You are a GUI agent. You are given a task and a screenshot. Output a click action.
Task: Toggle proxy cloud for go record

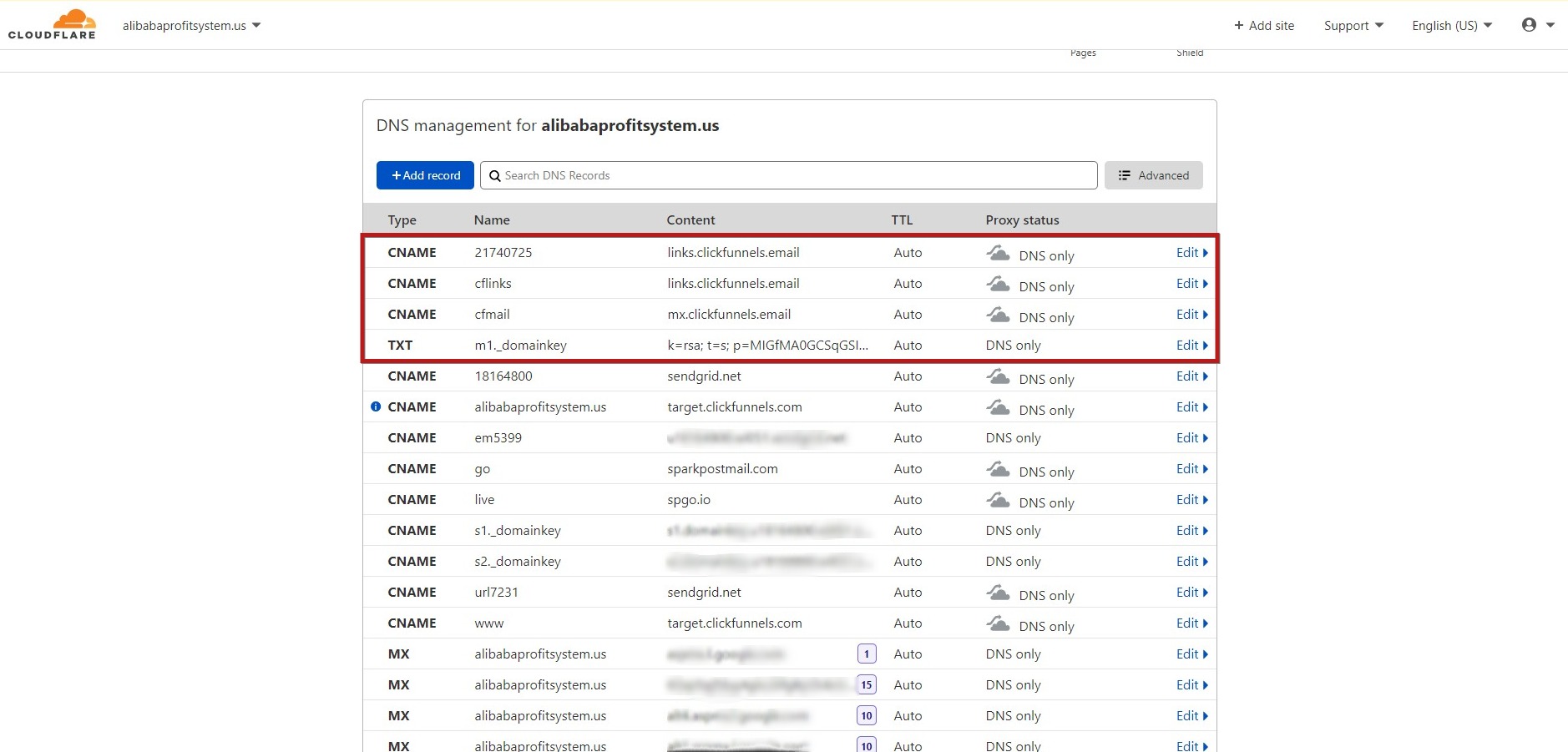998,469
